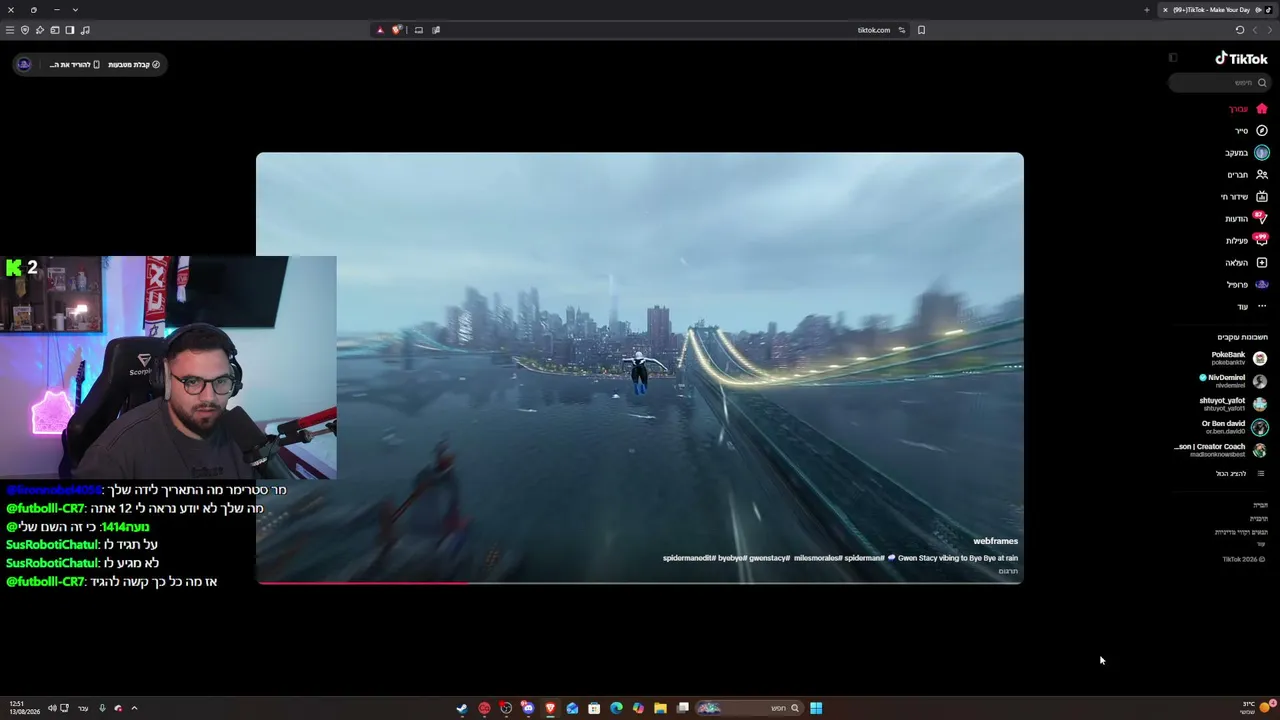This screenshot has width=1280, height=720.
Task: Click the Spider-Man video to pause it
Action: pyautogui.click(x=640, y=367)
